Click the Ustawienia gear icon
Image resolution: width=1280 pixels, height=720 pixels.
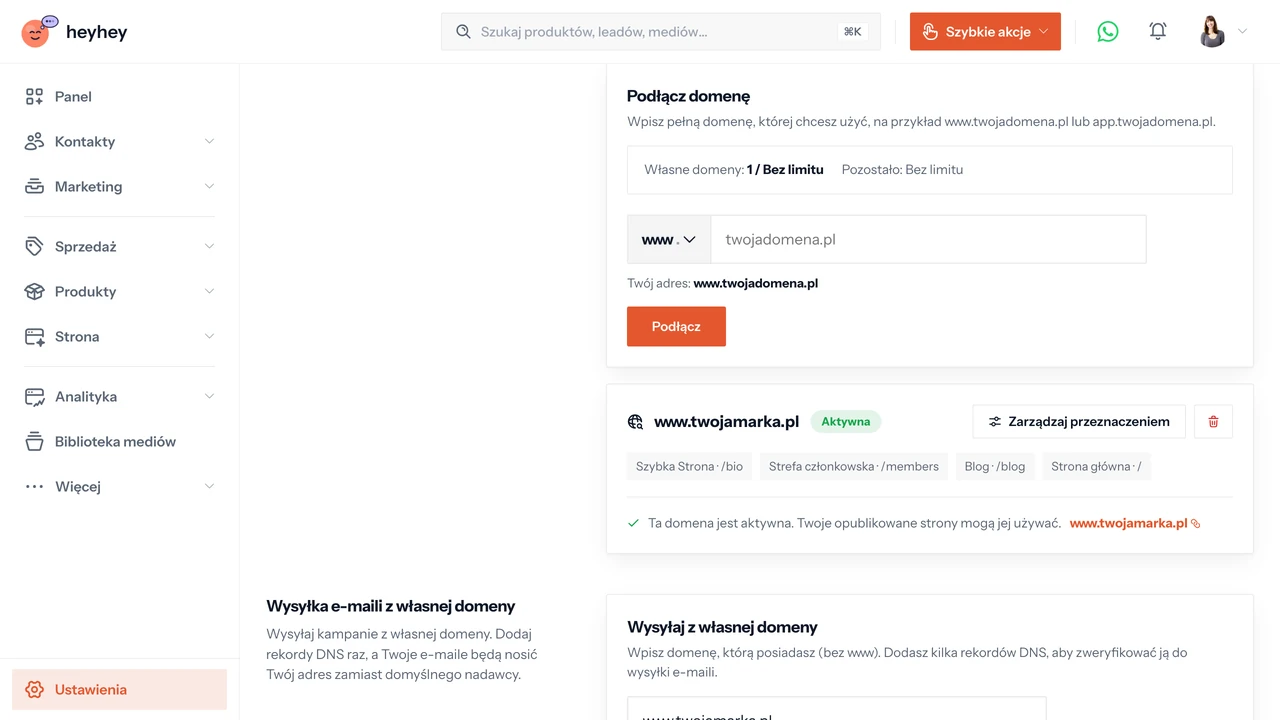35,690
